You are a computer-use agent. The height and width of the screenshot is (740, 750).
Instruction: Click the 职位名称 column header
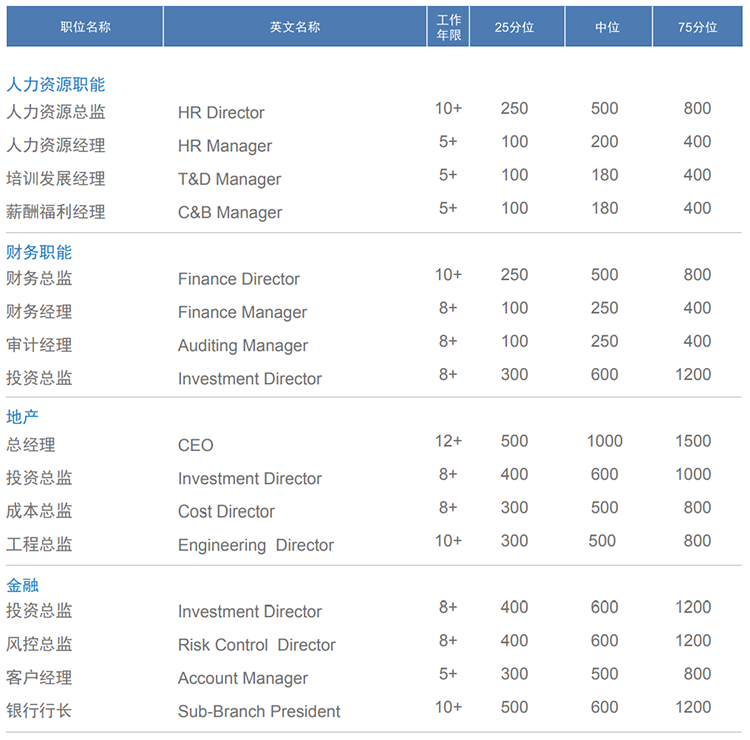point(85,27)
